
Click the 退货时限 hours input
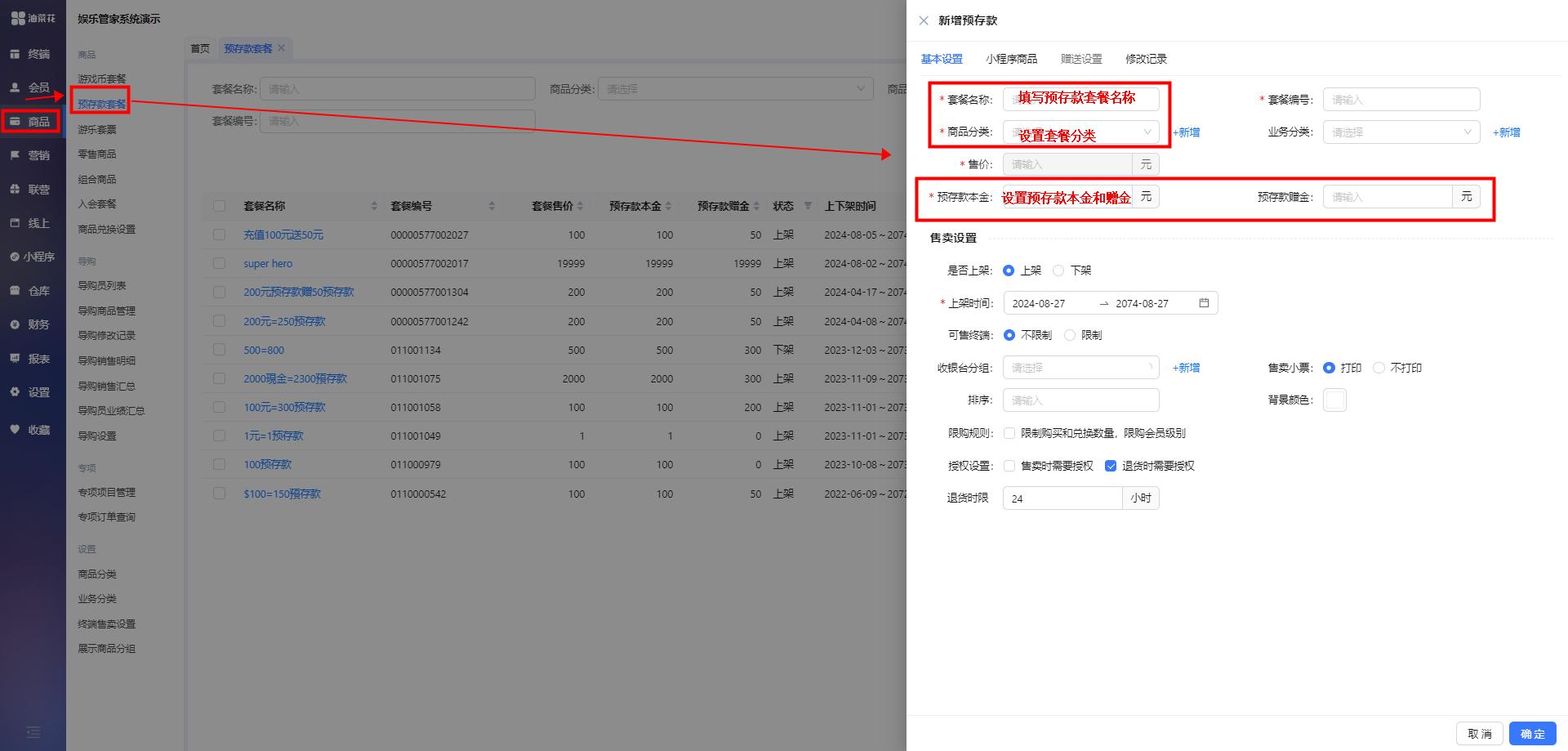pyautogui.click(x=1062, y=498)
